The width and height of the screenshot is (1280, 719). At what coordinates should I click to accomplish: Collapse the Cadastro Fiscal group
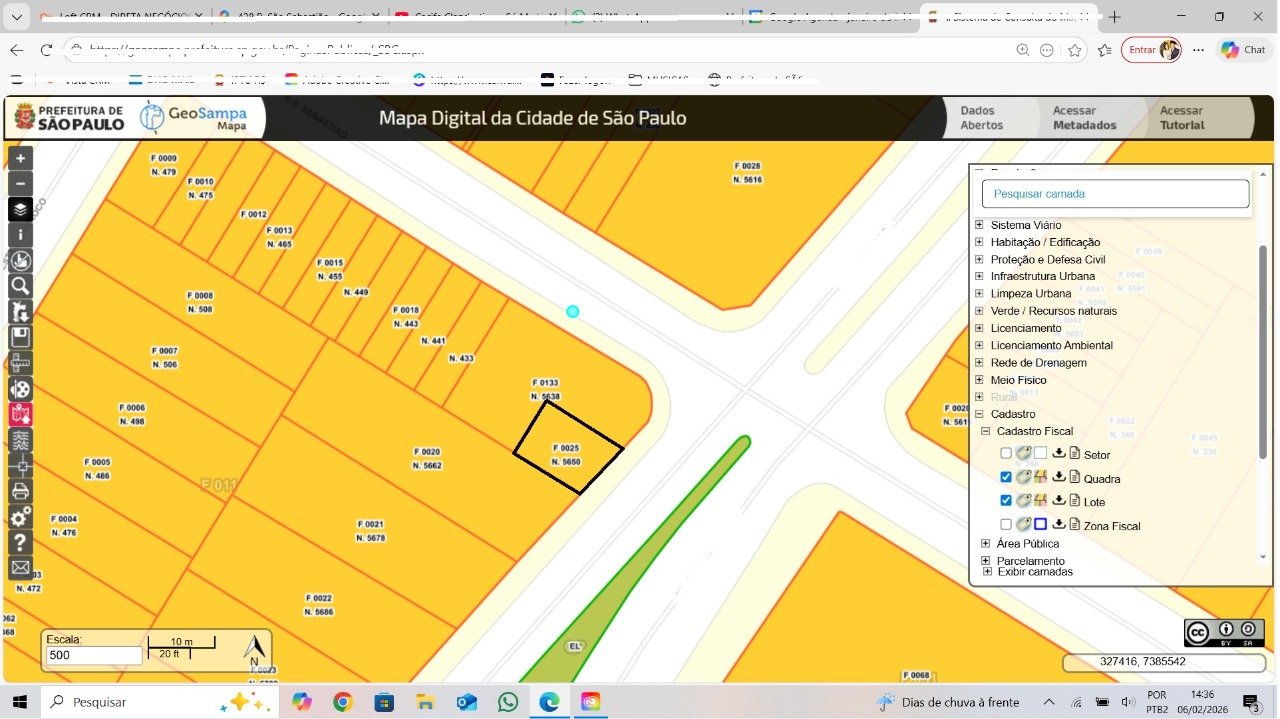tap(985, 431)
